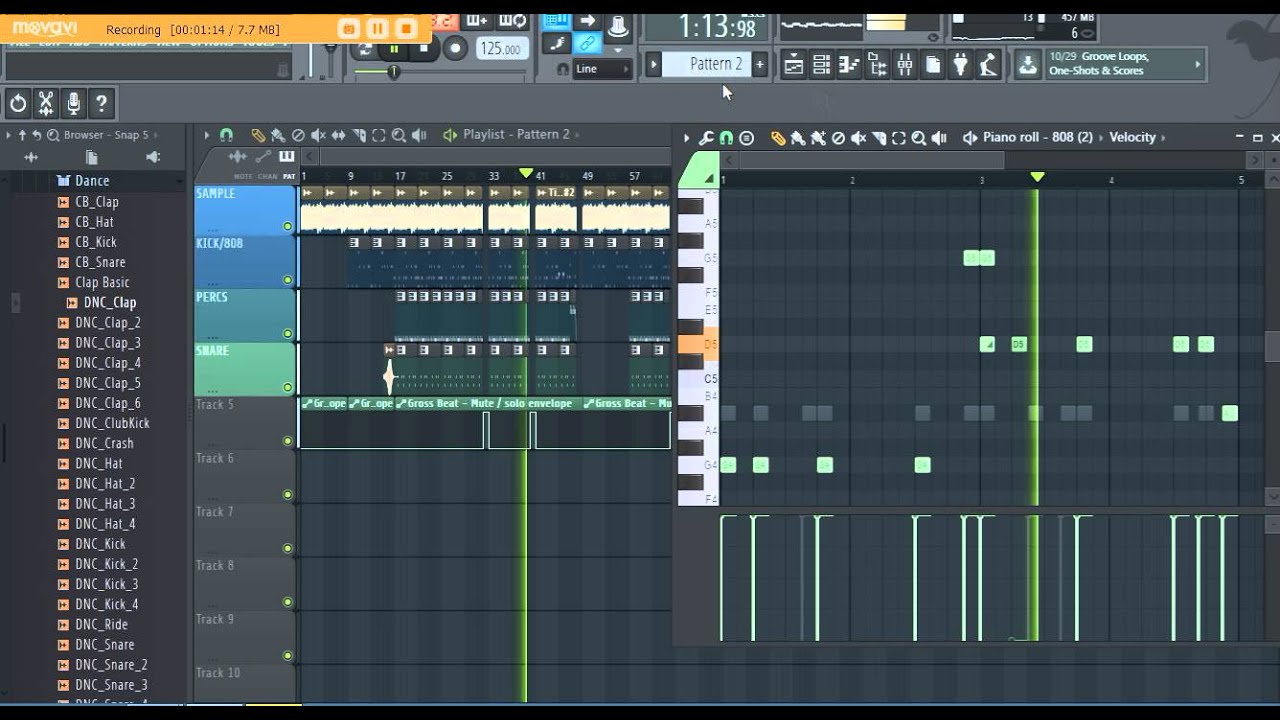Image resolution: width=1280 pixels, height=720 pixels.
Task: Add new pattern with plus button
Action: click(759, 64)
